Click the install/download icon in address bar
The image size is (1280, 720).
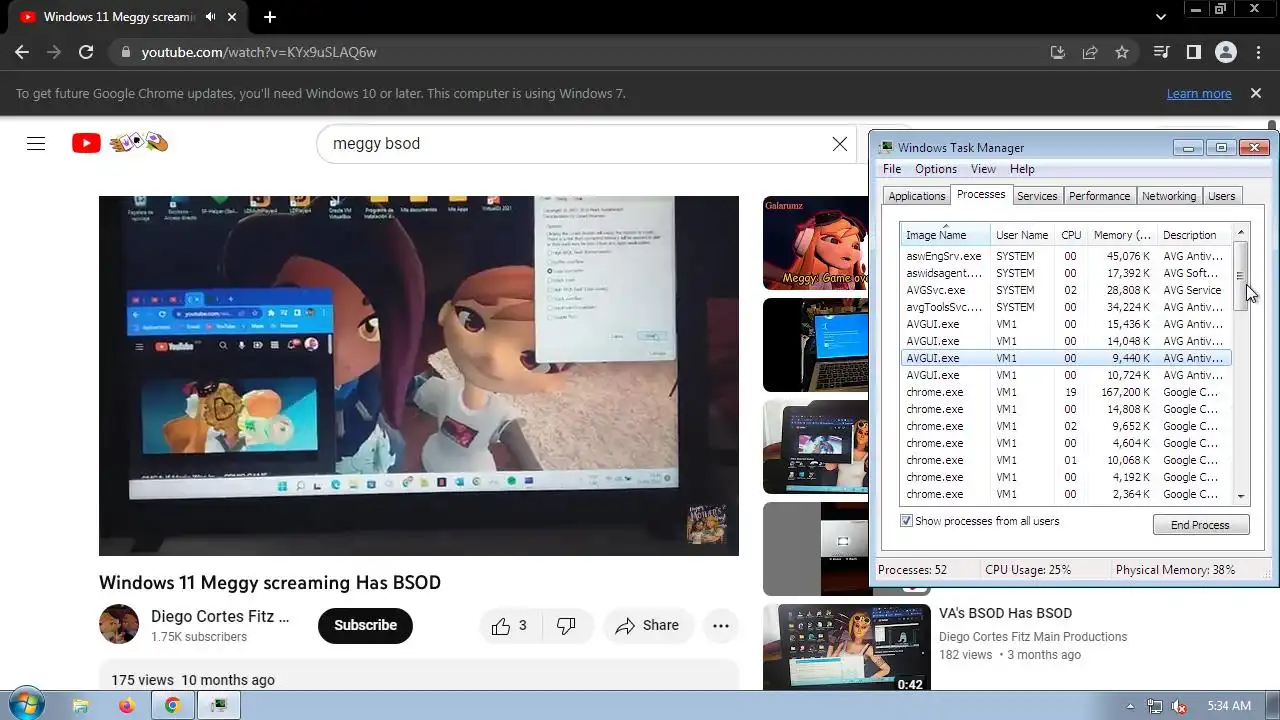point(1058,52)
